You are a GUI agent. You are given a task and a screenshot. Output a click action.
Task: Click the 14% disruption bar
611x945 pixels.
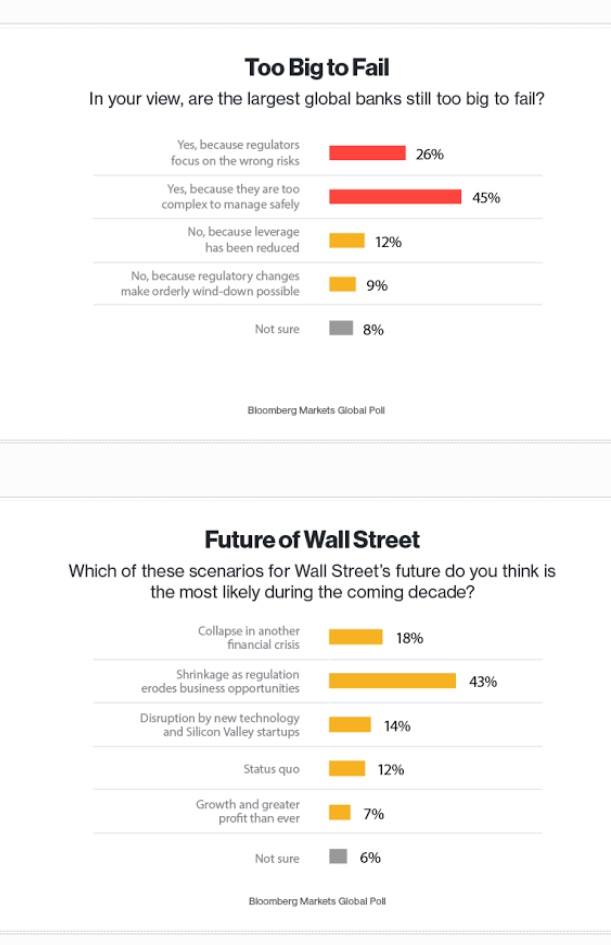350,725
